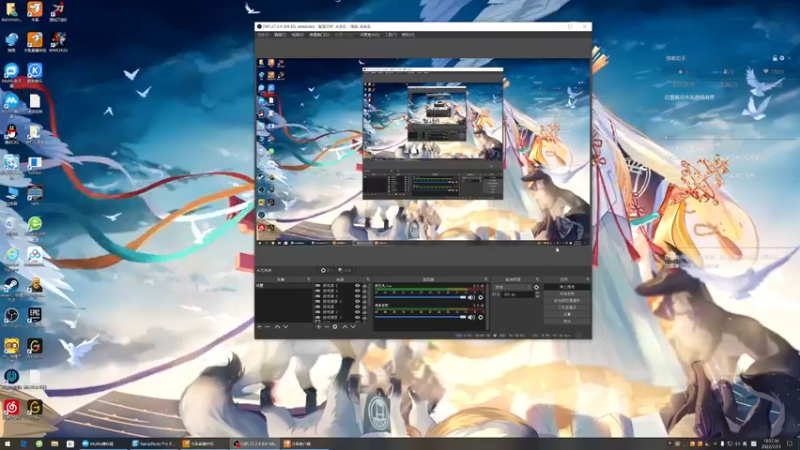Increase transition duration with stepper arrow
800x450 pixels.
(538, 293)
